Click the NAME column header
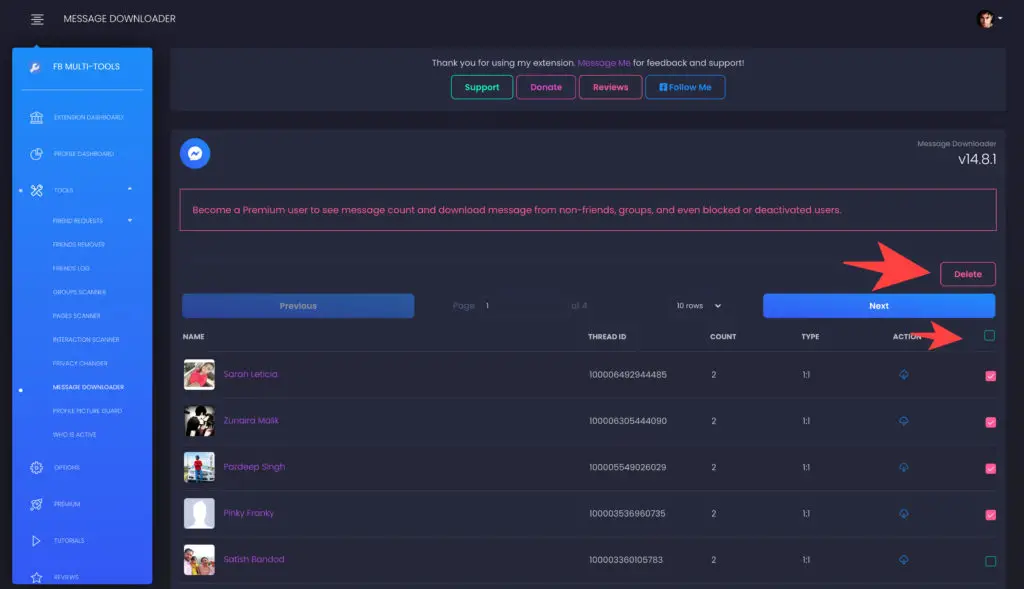Screen dimensions: 1024x589 (x=193, y=337)
